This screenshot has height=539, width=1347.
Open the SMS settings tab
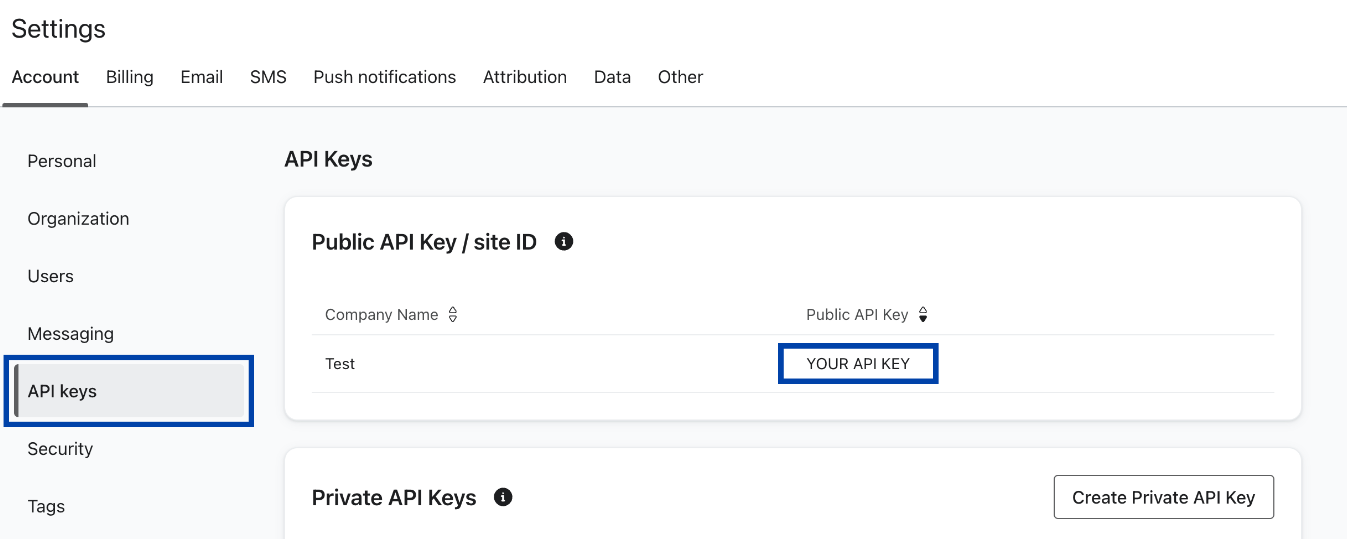coord(268,77)
